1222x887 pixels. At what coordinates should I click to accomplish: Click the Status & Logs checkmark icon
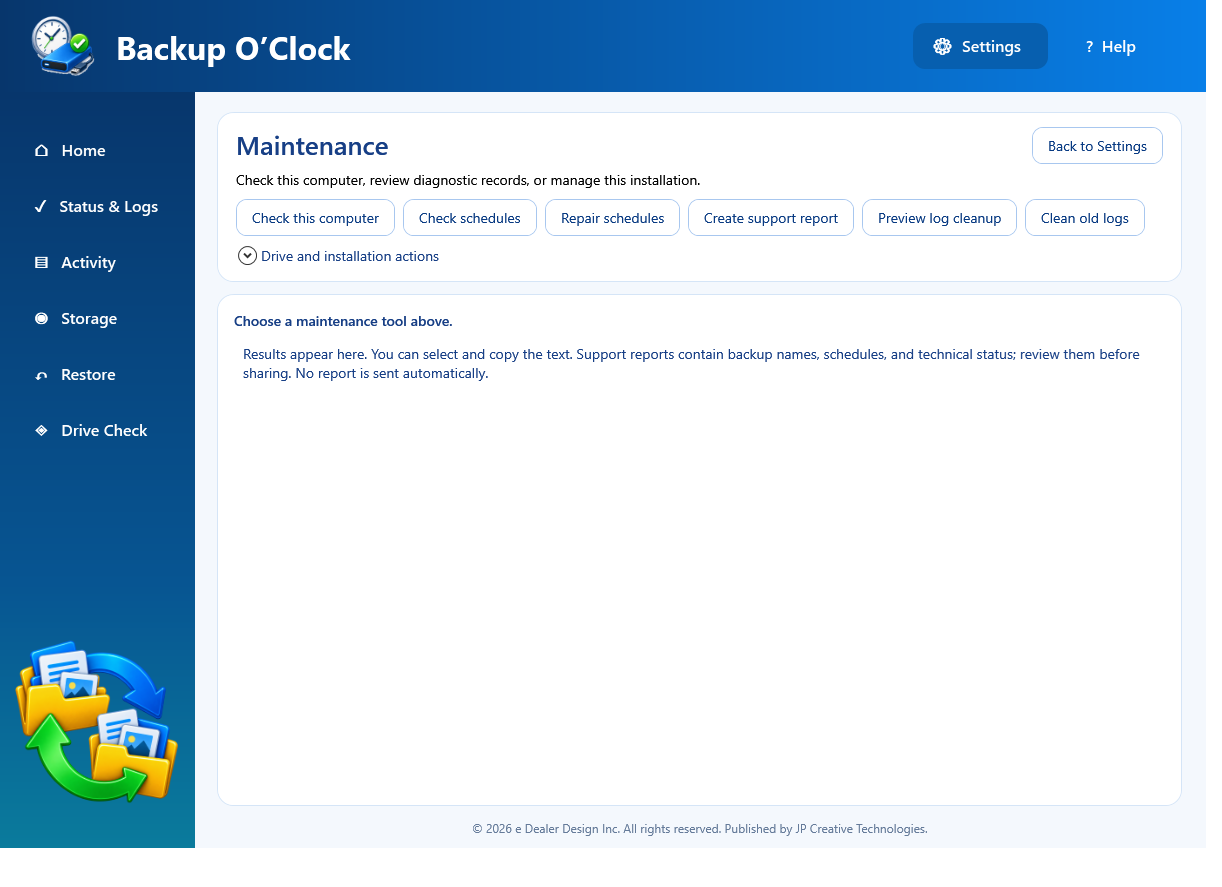40,207
